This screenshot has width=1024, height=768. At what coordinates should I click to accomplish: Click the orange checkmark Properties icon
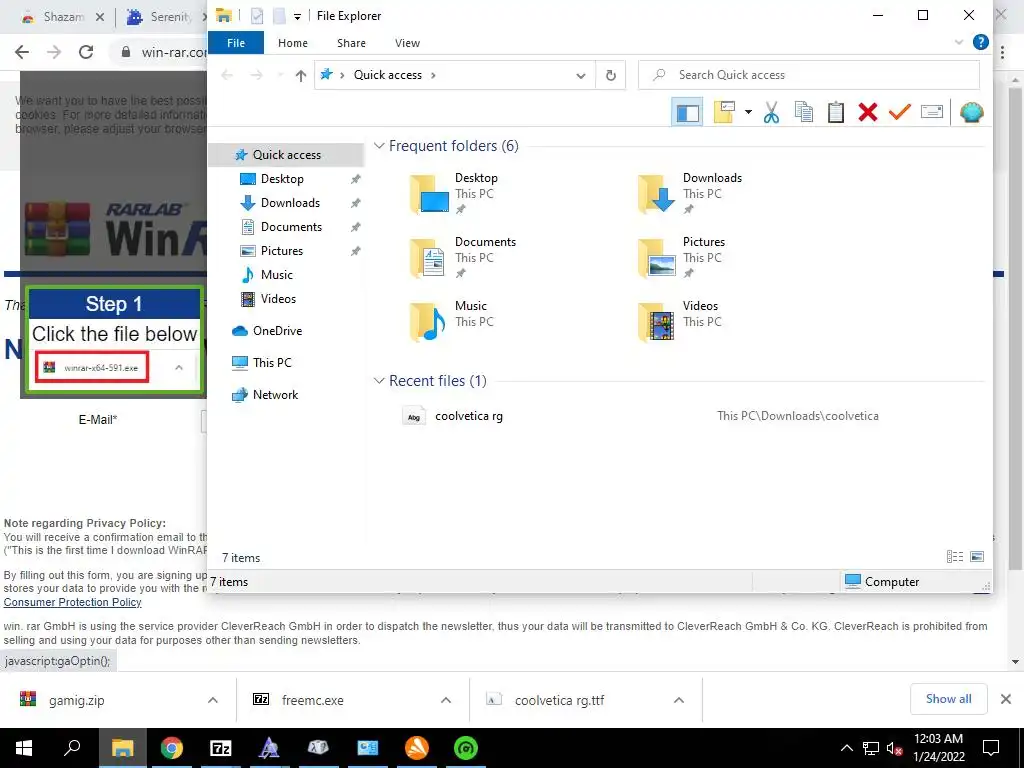(899, 112)
